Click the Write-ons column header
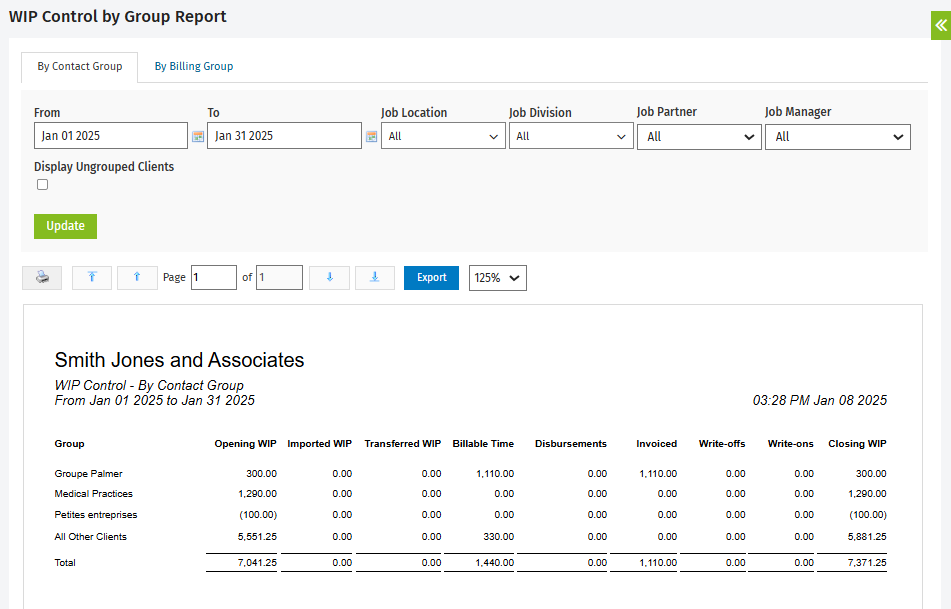The height and width of the screenshot is (609, 951). (x=790, y=444)
